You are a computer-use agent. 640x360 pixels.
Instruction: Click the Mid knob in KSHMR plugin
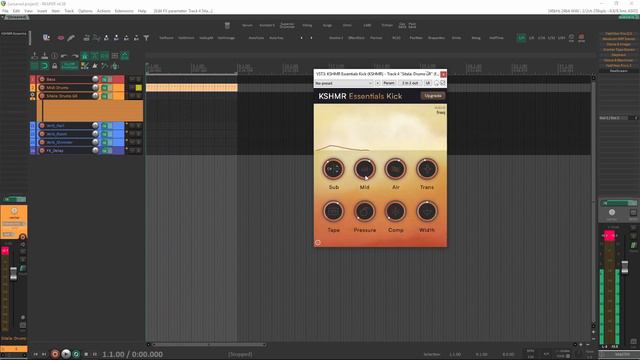[x=364, y=169]
